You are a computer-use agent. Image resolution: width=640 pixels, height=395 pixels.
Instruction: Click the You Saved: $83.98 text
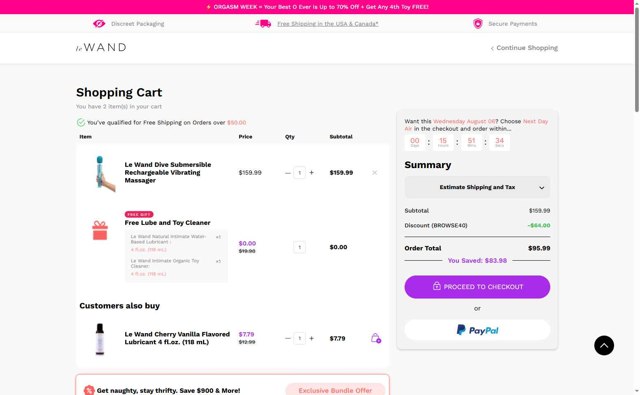coord(477,260)
